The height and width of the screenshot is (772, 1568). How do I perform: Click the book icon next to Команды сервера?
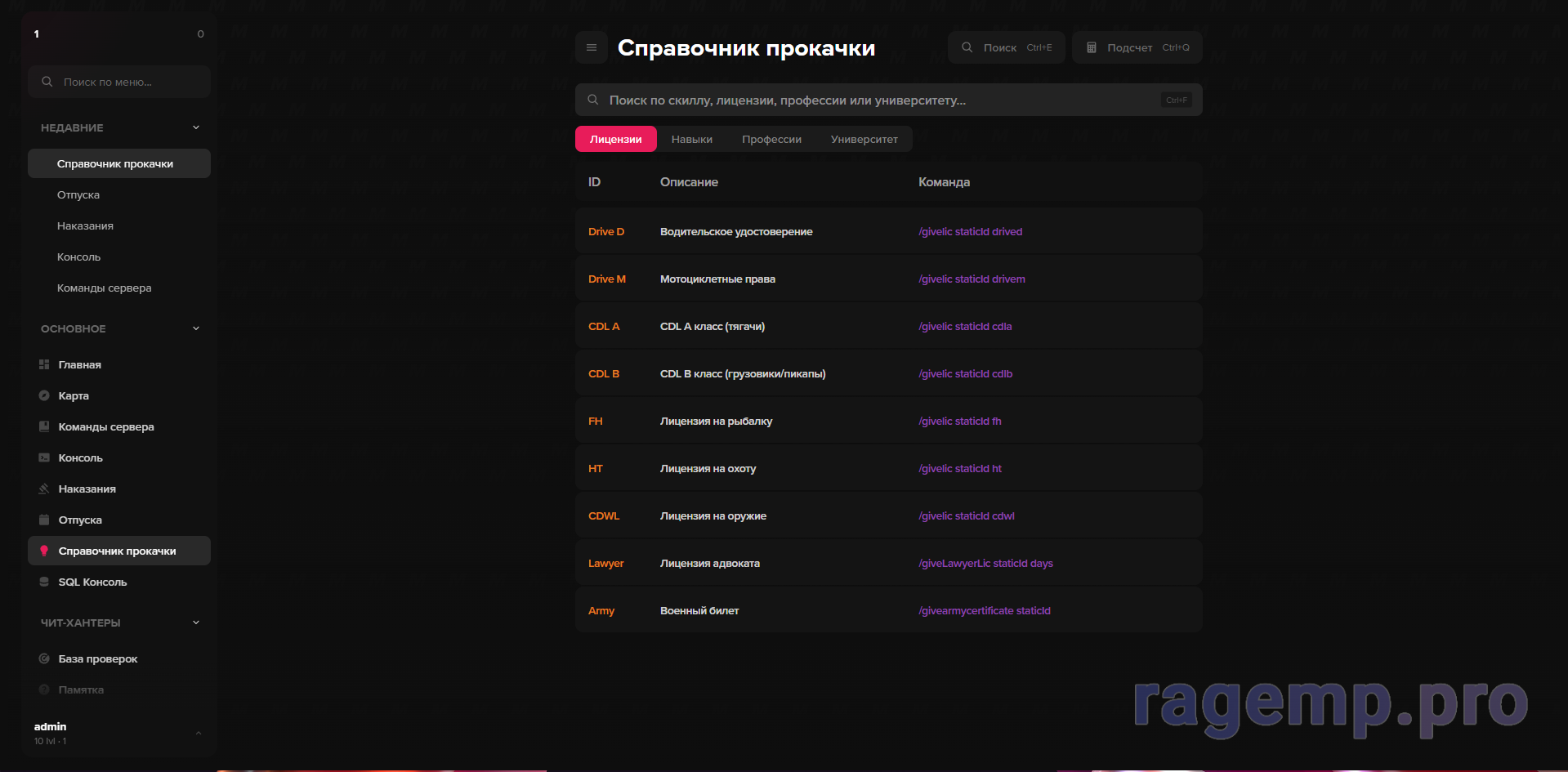tap(44, 426)
